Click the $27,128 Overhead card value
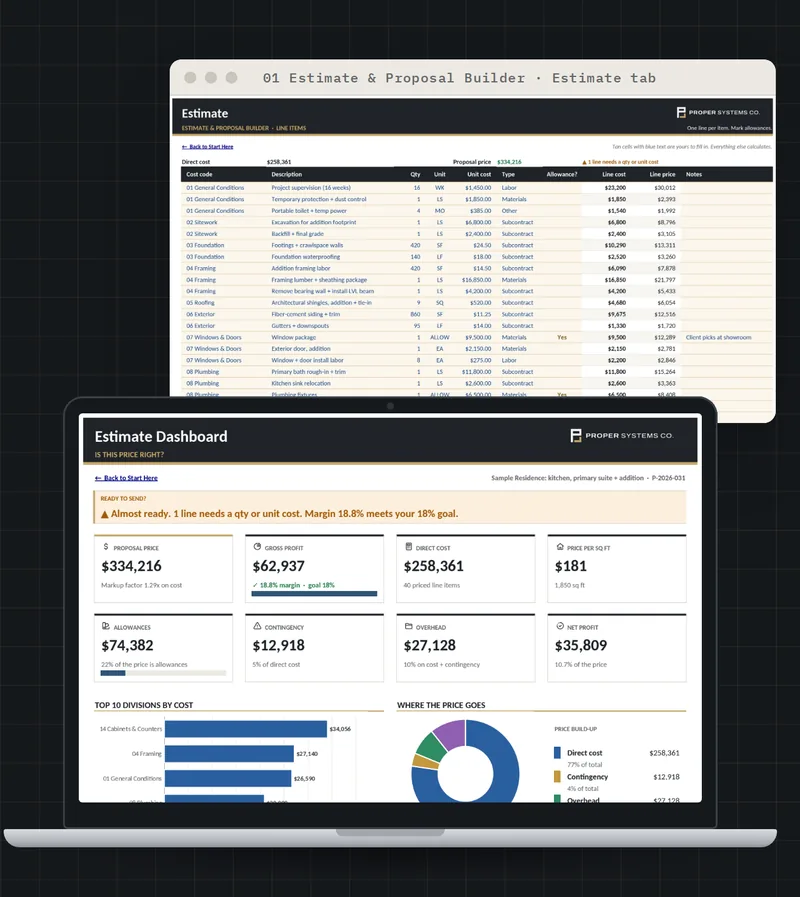Viewport: 800px width, 897px height. pos(430,645)
